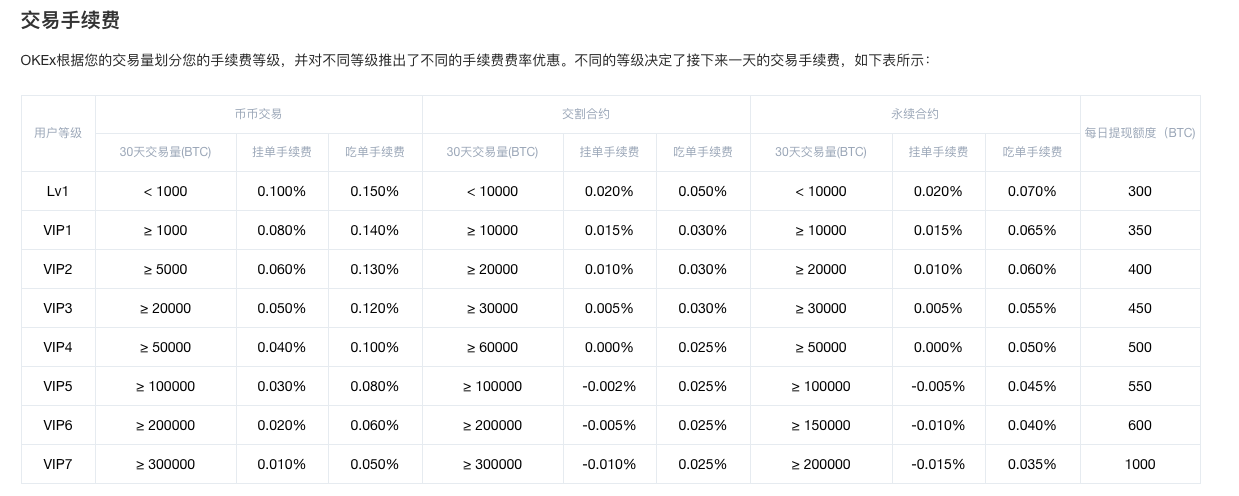This screenshot has height=496, width=1239.
Task: Click the VIP6 daily withdrawal limit 600
Action: click(x=1140, y=425)
